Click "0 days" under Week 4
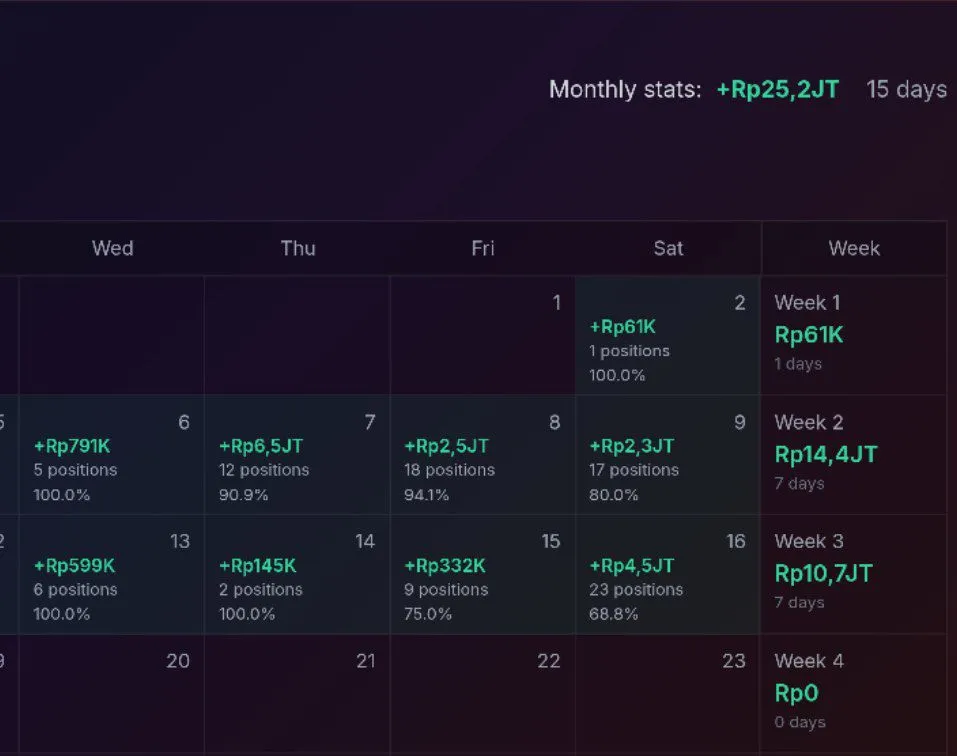Screen dimensions: 957x756 [800, 722]
